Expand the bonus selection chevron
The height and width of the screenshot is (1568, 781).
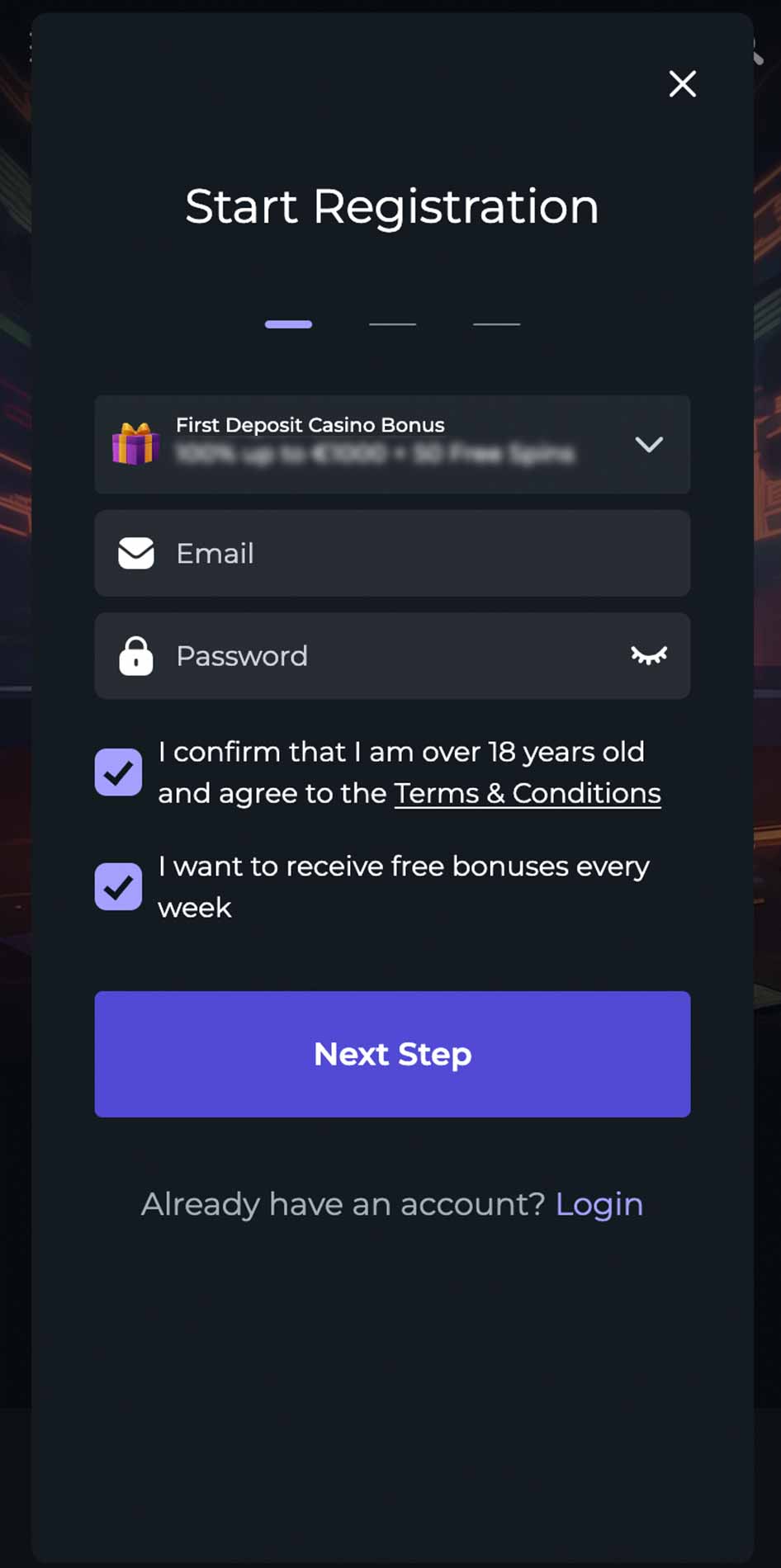pyautogui.click(x=649, y=445)
